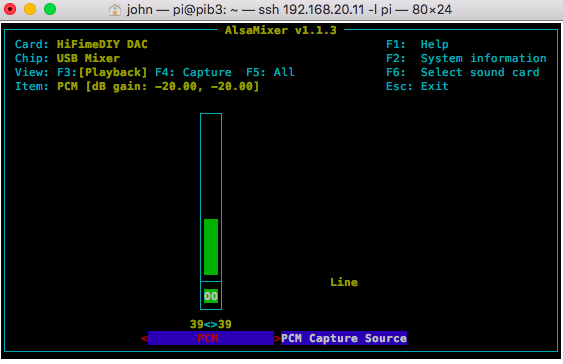The image size is (563, 364).
Task: Select the PCM Capture Source control
Action: pyautogui.click(x=344, y=338)
